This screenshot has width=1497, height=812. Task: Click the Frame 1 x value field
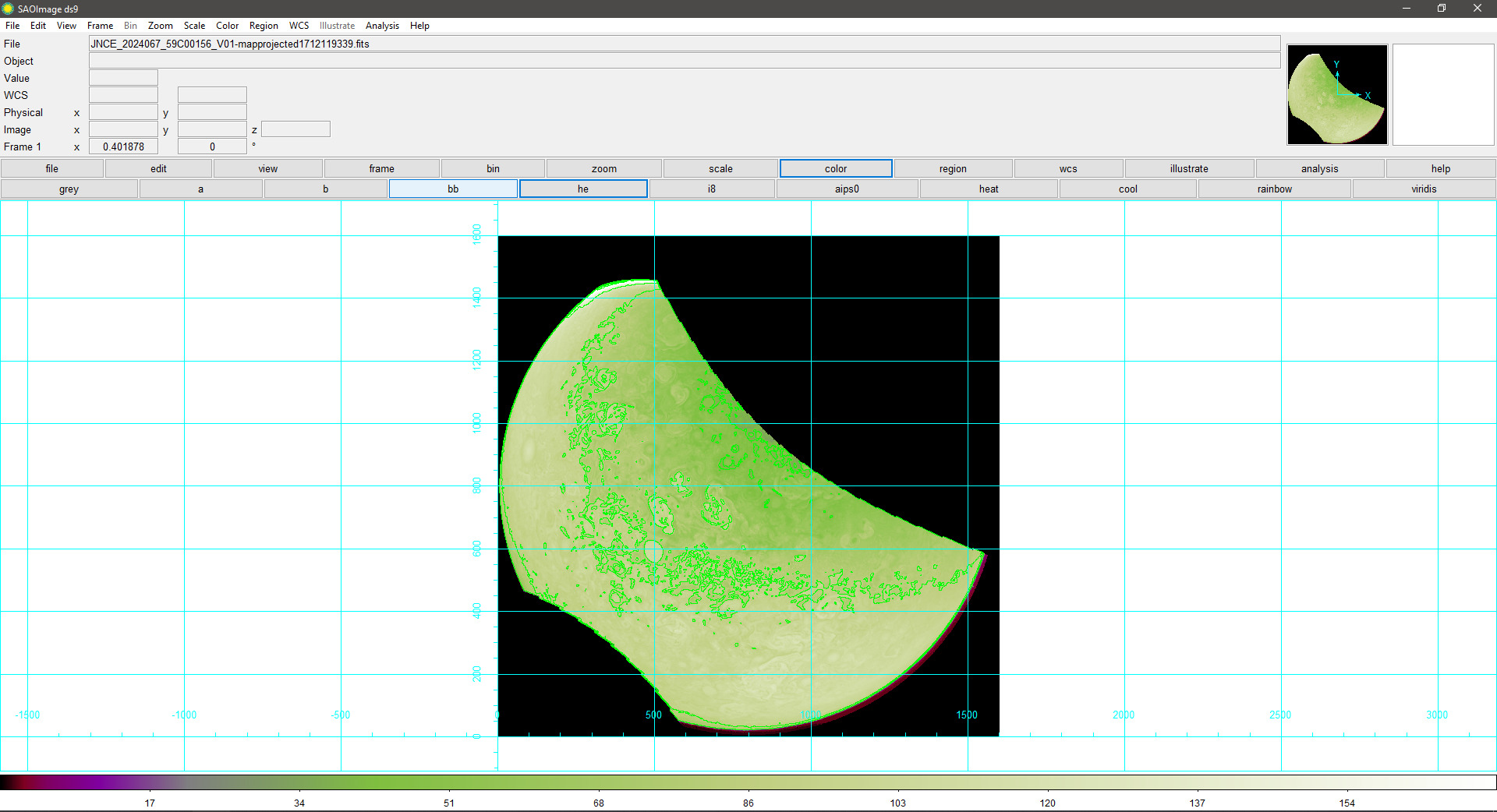(123, 147)
